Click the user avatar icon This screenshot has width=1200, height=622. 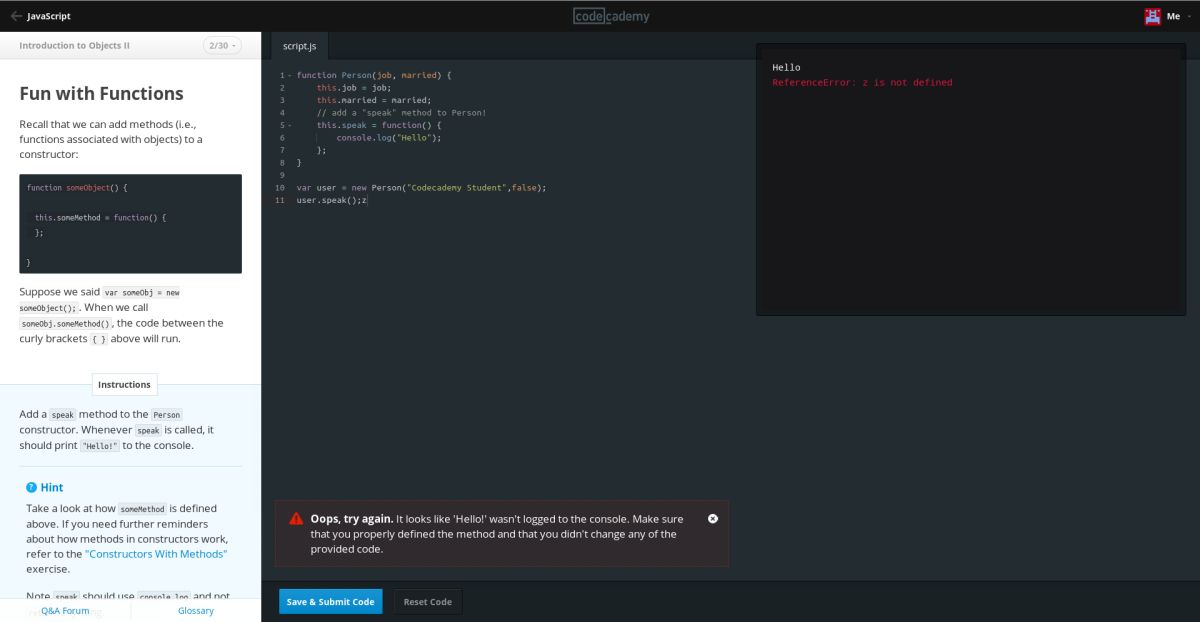point(1152,16)
